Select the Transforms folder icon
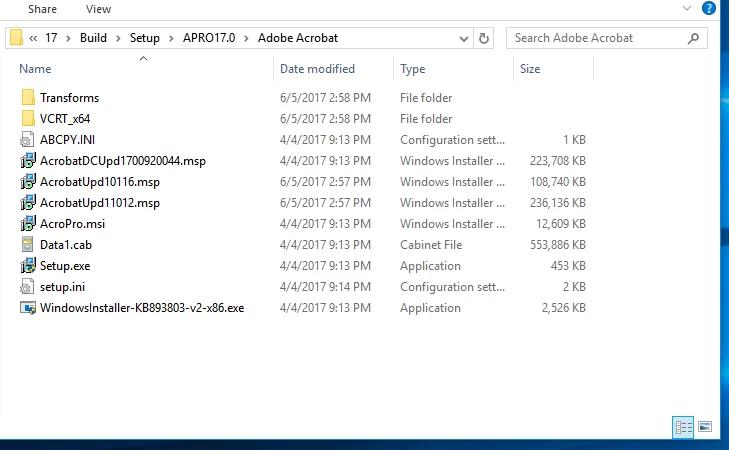 pos(28,98)
